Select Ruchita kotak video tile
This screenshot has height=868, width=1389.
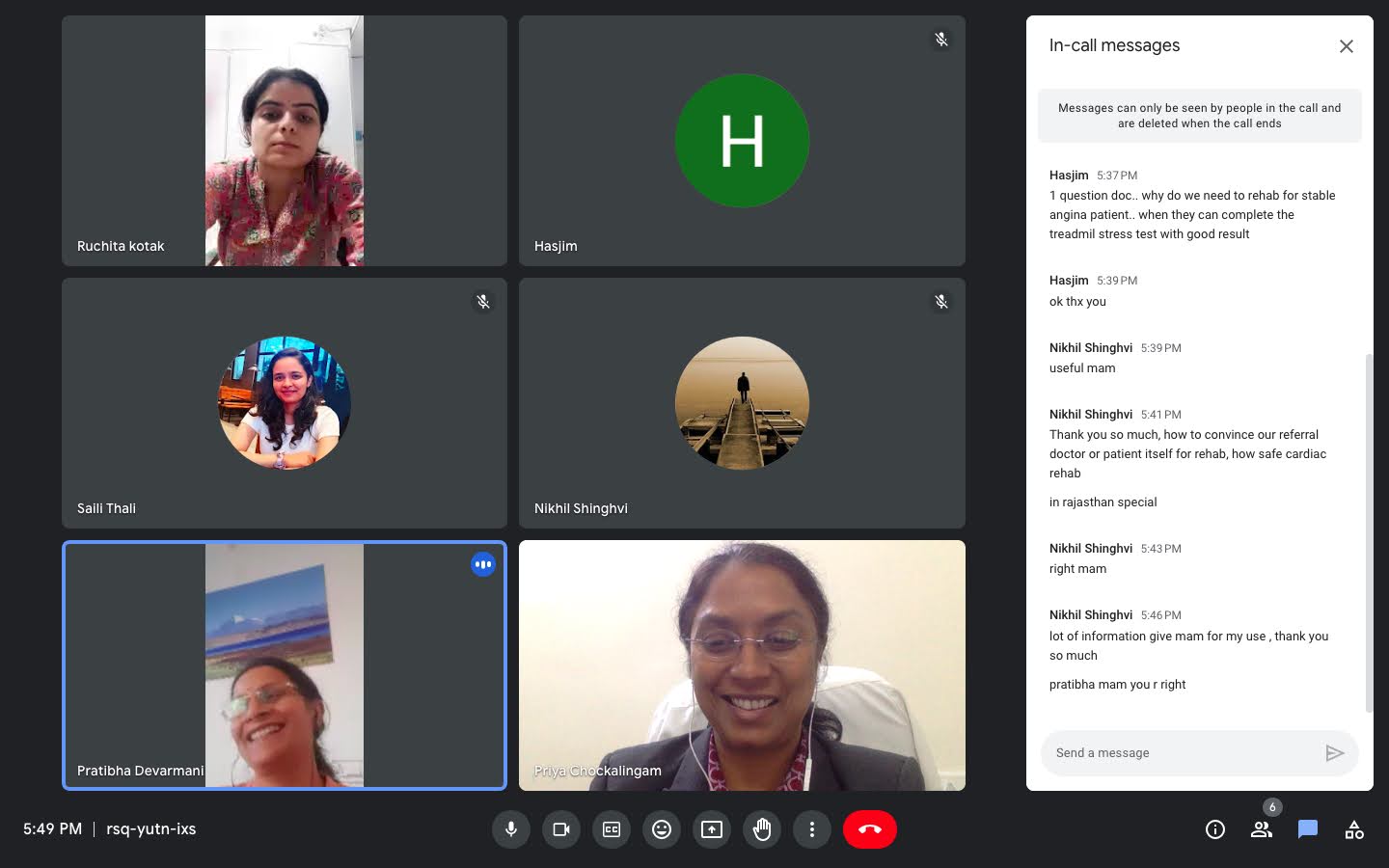285,141
